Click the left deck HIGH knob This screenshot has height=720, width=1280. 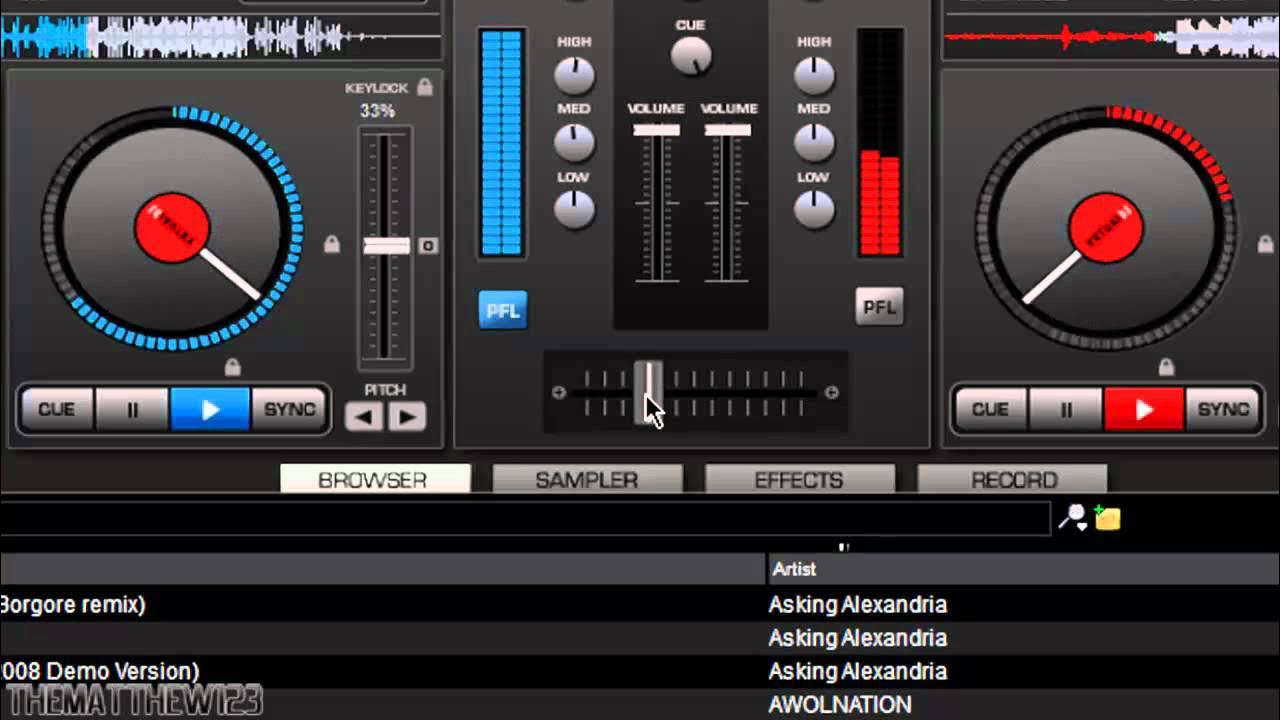click(x=574, y=75)
